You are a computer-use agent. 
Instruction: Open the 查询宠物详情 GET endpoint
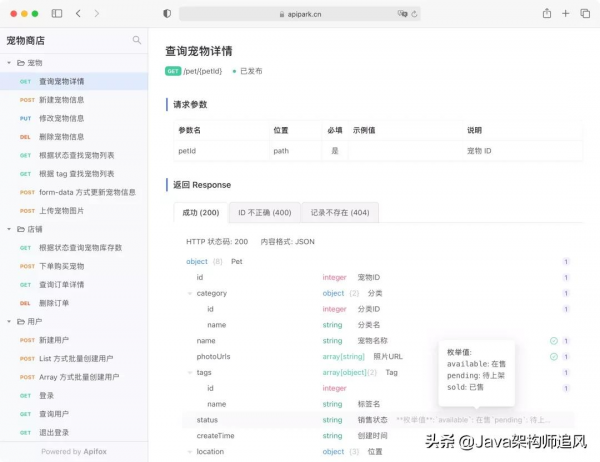pos(74,81)
